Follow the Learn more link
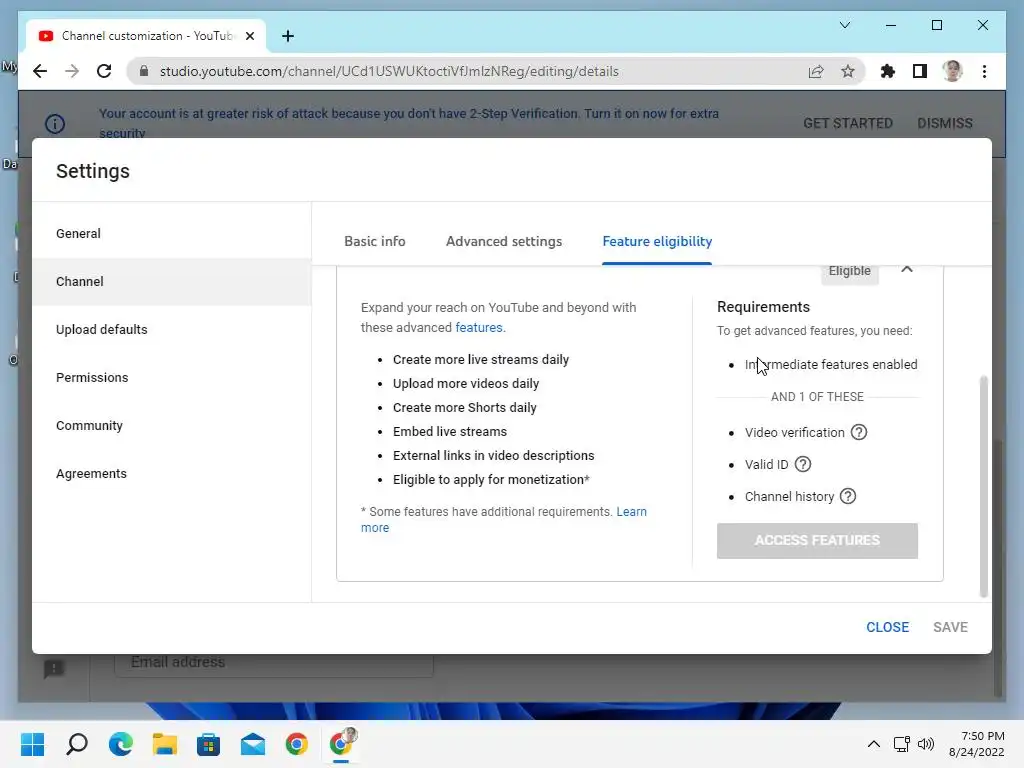Screen dimensions: 1024x768 coord(631,512)
